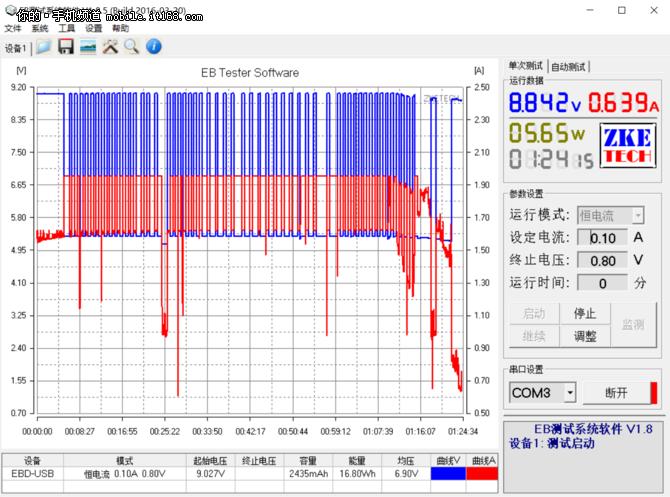This screenshot has width=670, height=497.
Task: Export the chart image via picture icon
Action: coord(88,47)
